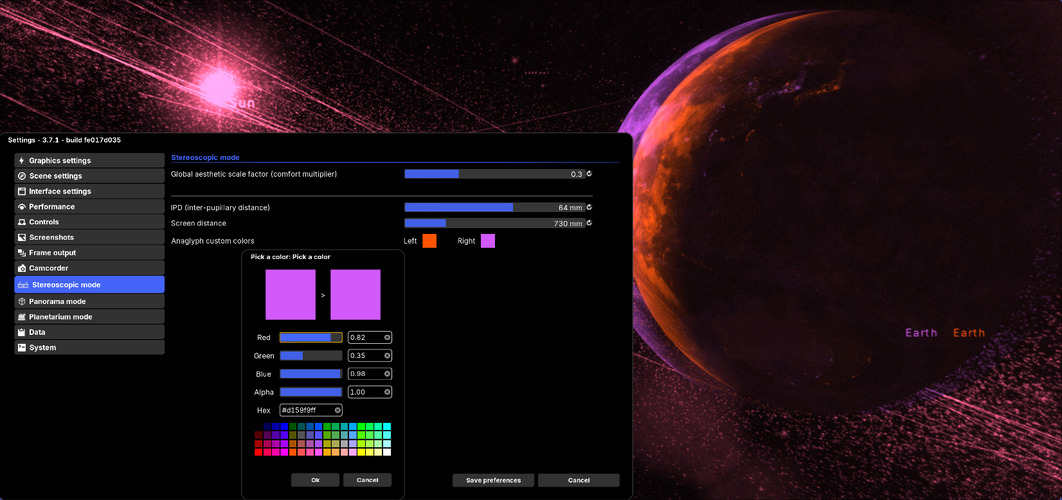The image size is (1062, 500).
Task: Cancel the Pick a color dialog
Action: (367, 480)
